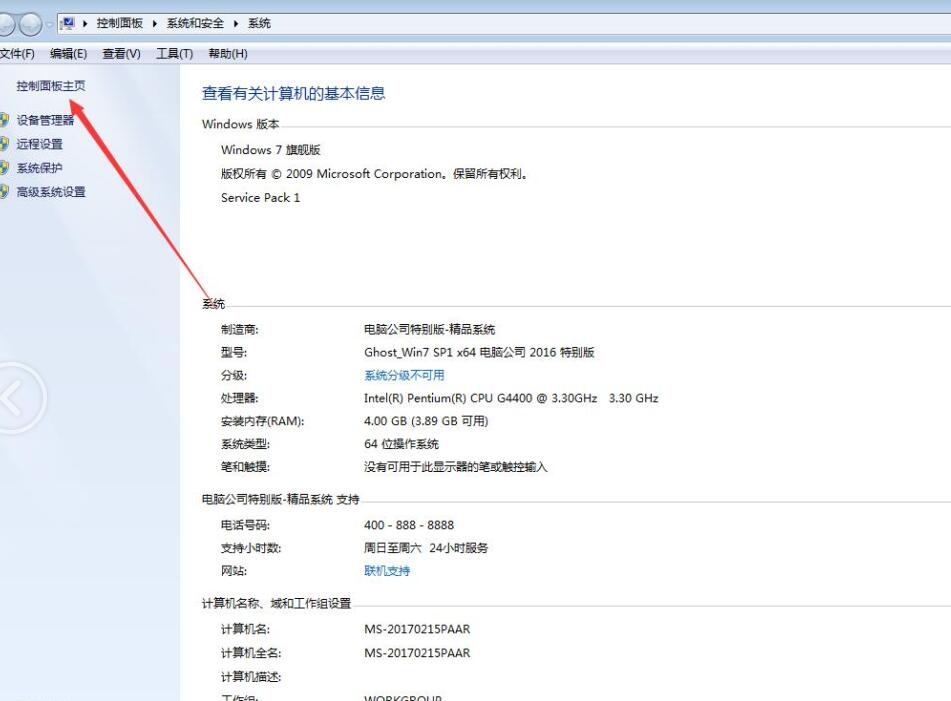Click processor value Intel(R) Pentium(R) CPU G4400
Image resolution: width=951 pixels, height=701 pixels.
[511, 398]
